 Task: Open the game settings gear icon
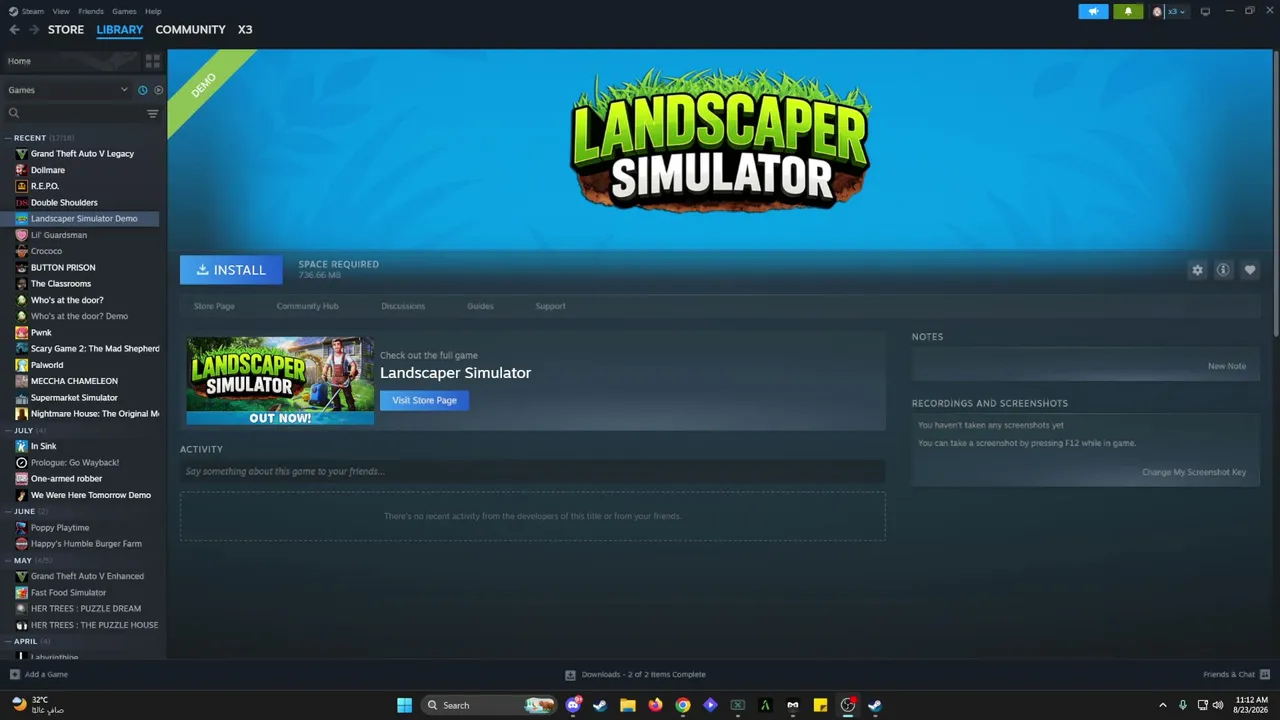[1197, 270]
